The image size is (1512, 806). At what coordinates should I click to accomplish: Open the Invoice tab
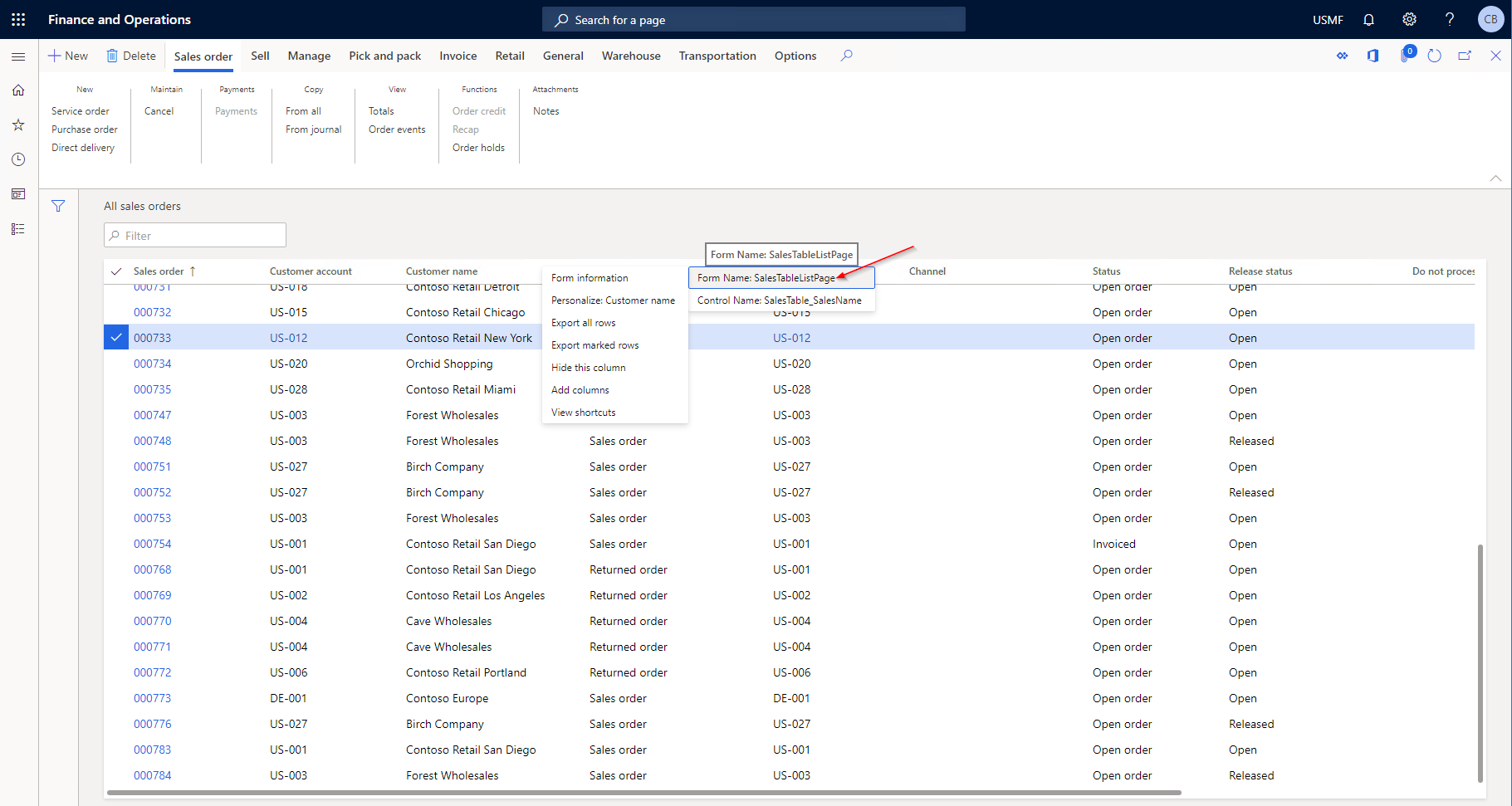click(x=458, y=56)
